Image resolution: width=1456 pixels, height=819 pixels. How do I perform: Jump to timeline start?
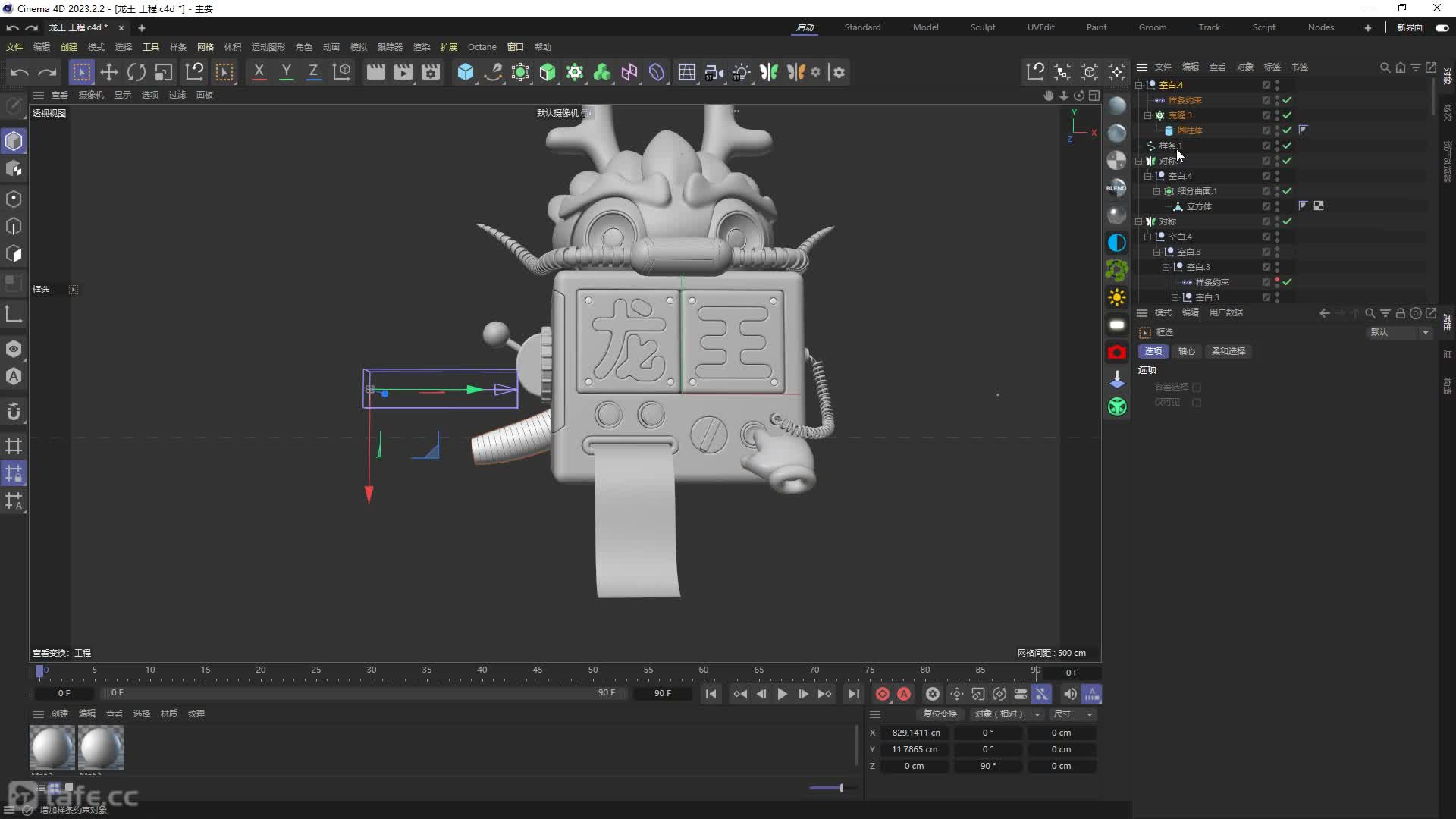tap(711, 694)
